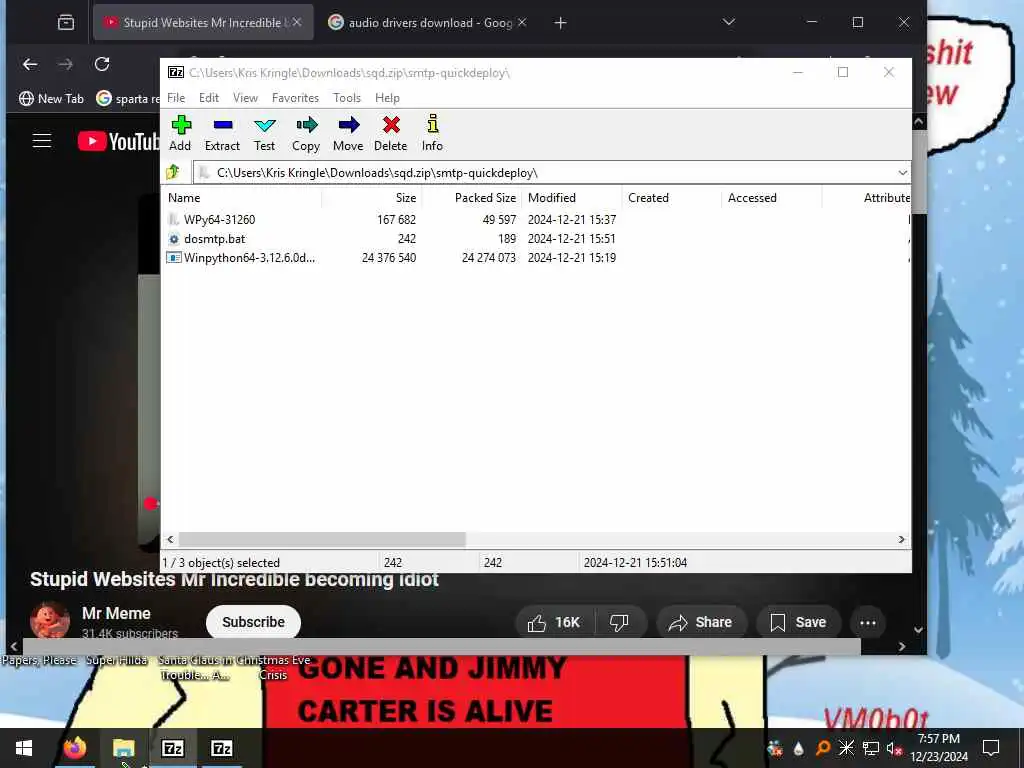This screenshot has width=1024, height=768.
Task: Open the Info tool in 7-Zip
Action: [432, 133]
